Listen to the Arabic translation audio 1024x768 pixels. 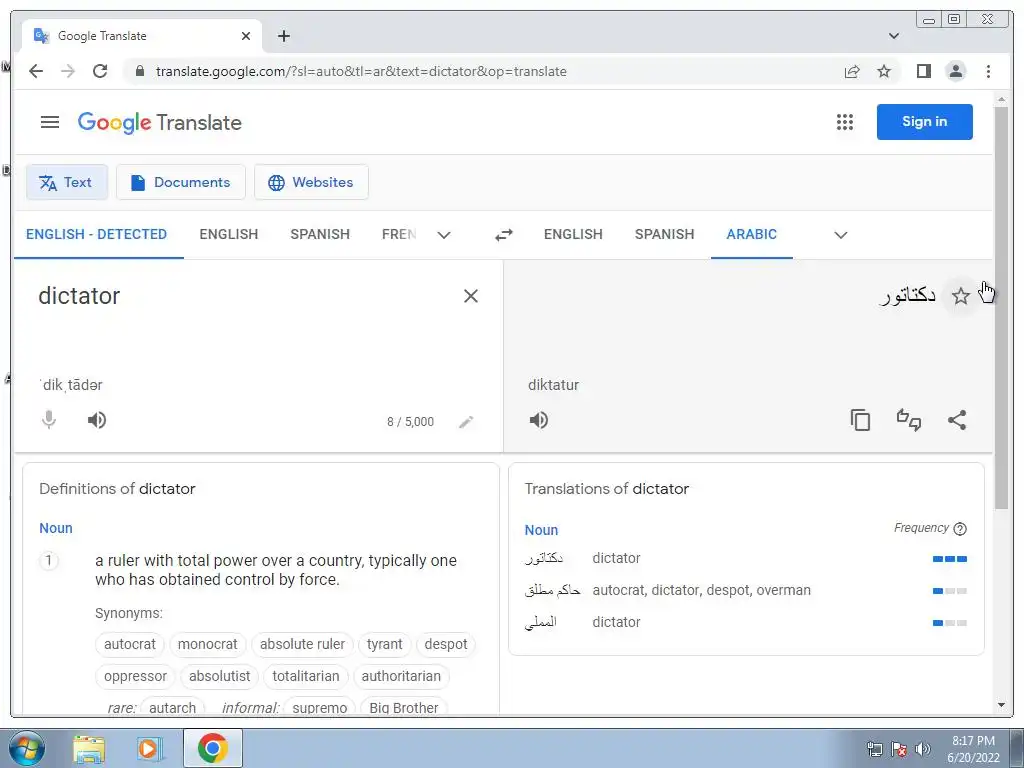(x=539, y=420)
